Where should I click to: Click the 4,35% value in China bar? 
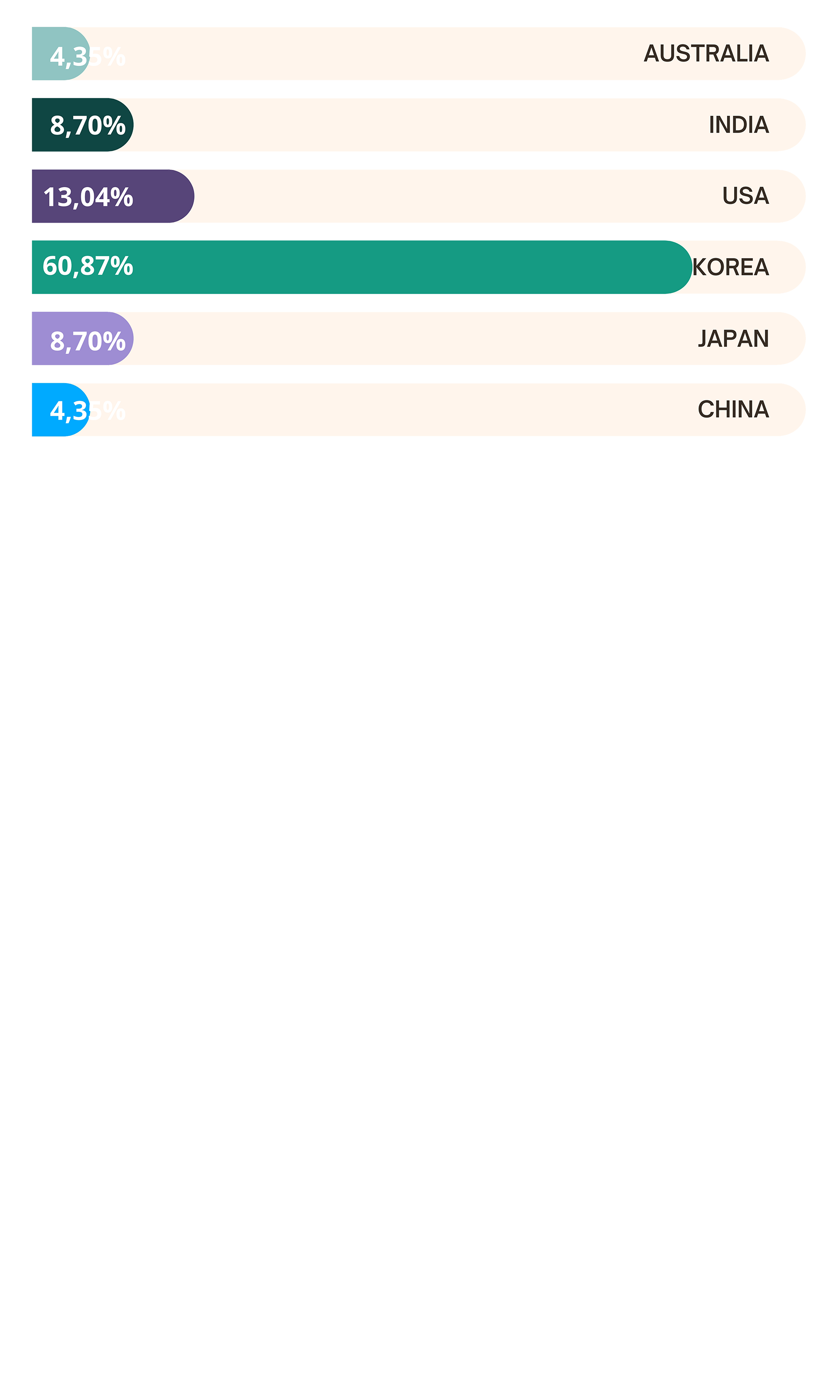tap(88, 411)
